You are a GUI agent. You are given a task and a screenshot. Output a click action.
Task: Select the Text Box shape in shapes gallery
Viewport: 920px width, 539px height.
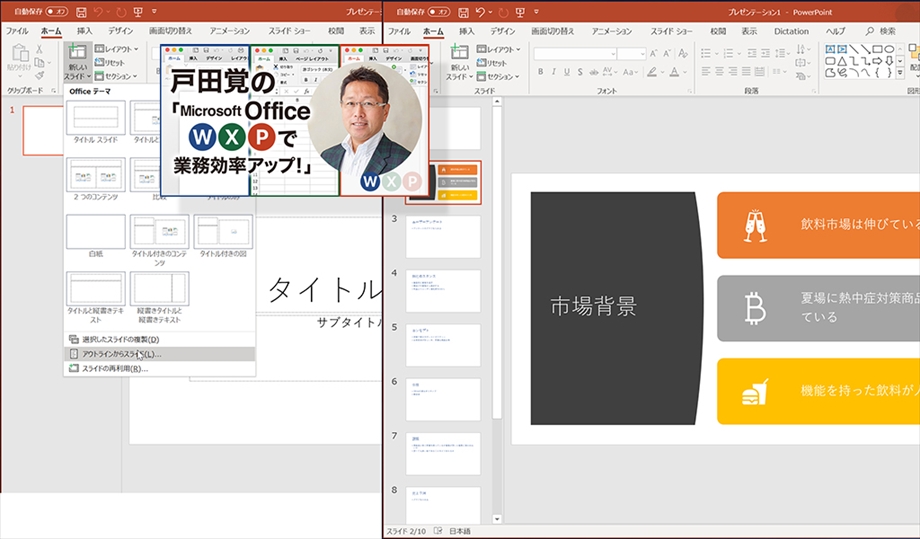click(830, 49)
